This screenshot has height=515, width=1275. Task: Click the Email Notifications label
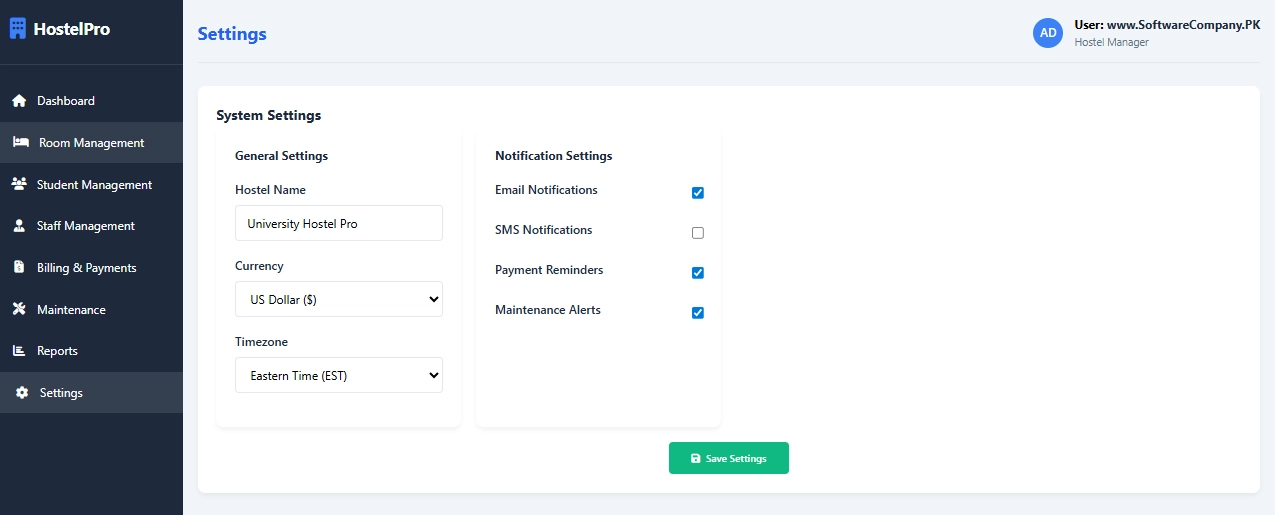(546, 190)
